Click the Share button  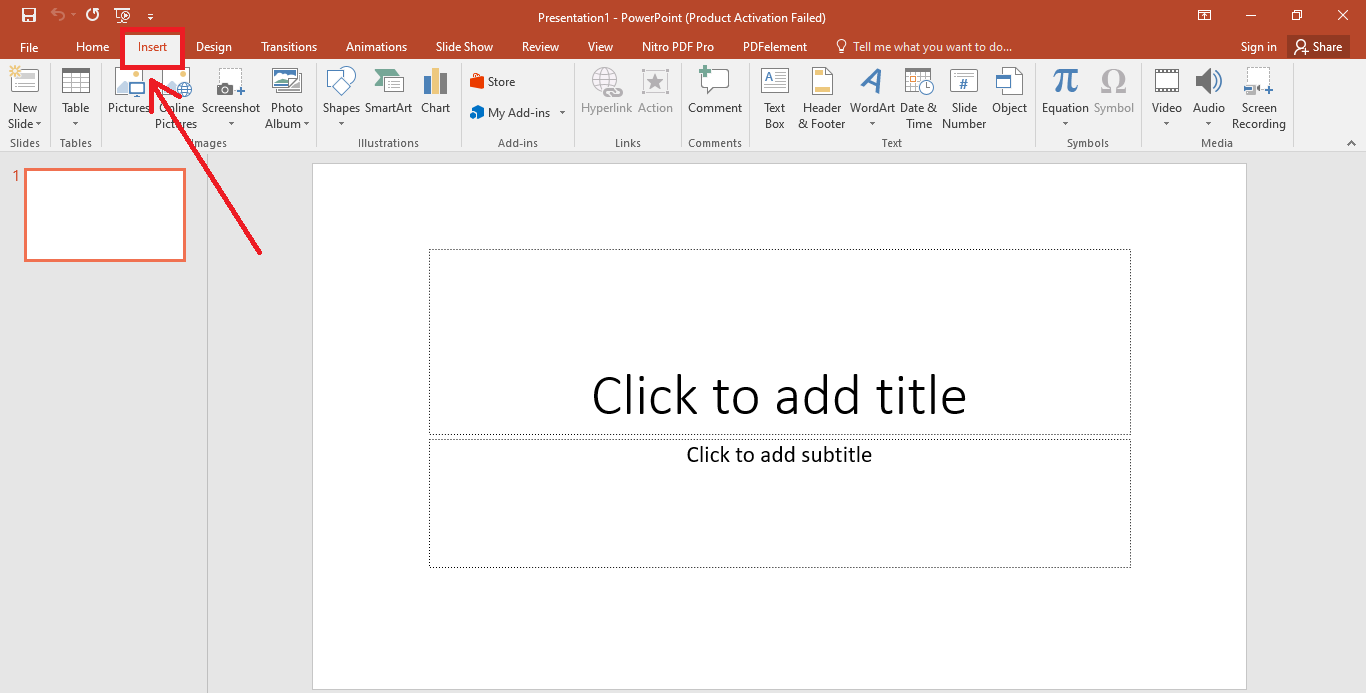(x=1318, y=46)
